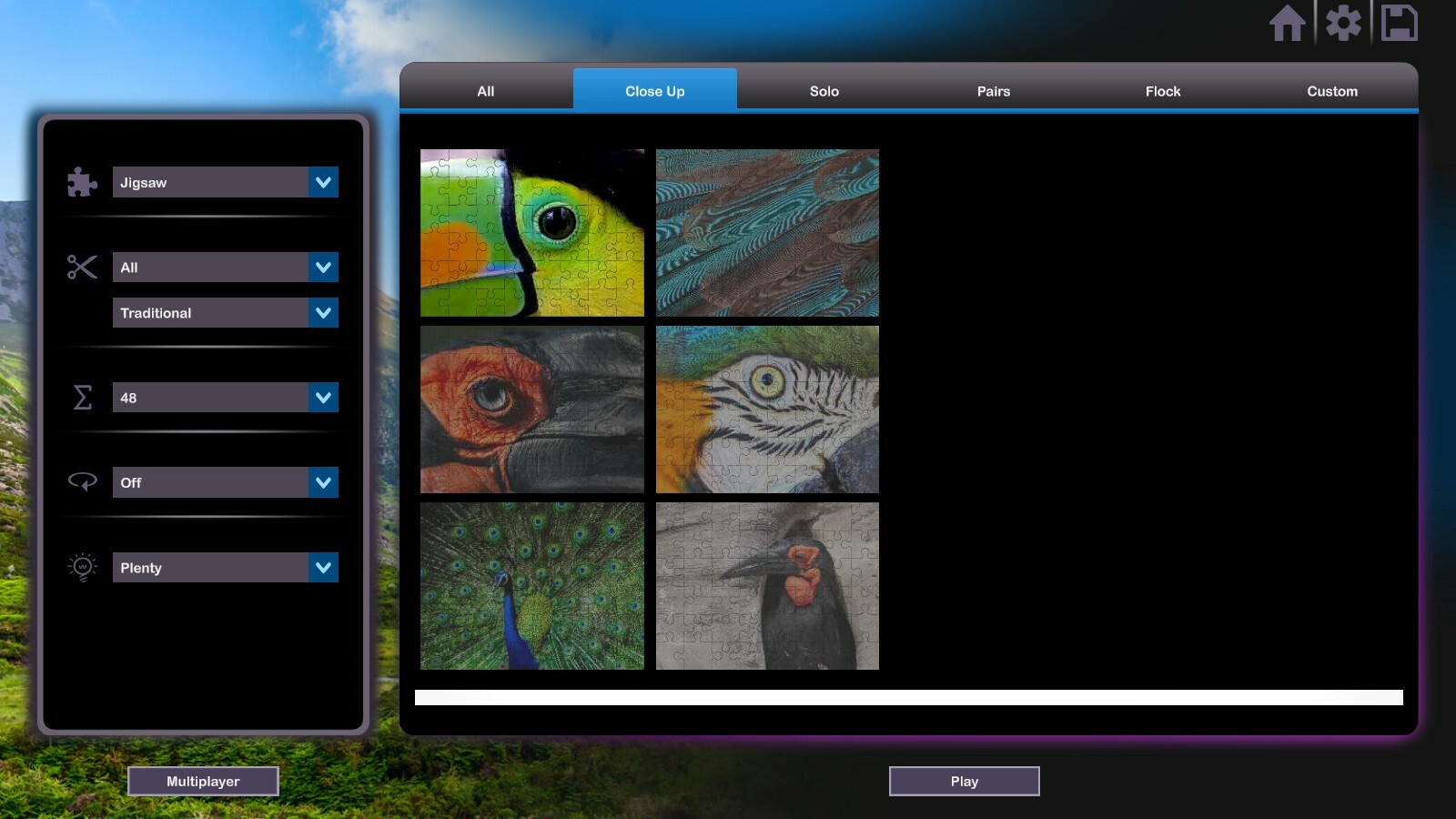Click the horizontal scrollbar below the thumbnails

click(x=910, y=696)
